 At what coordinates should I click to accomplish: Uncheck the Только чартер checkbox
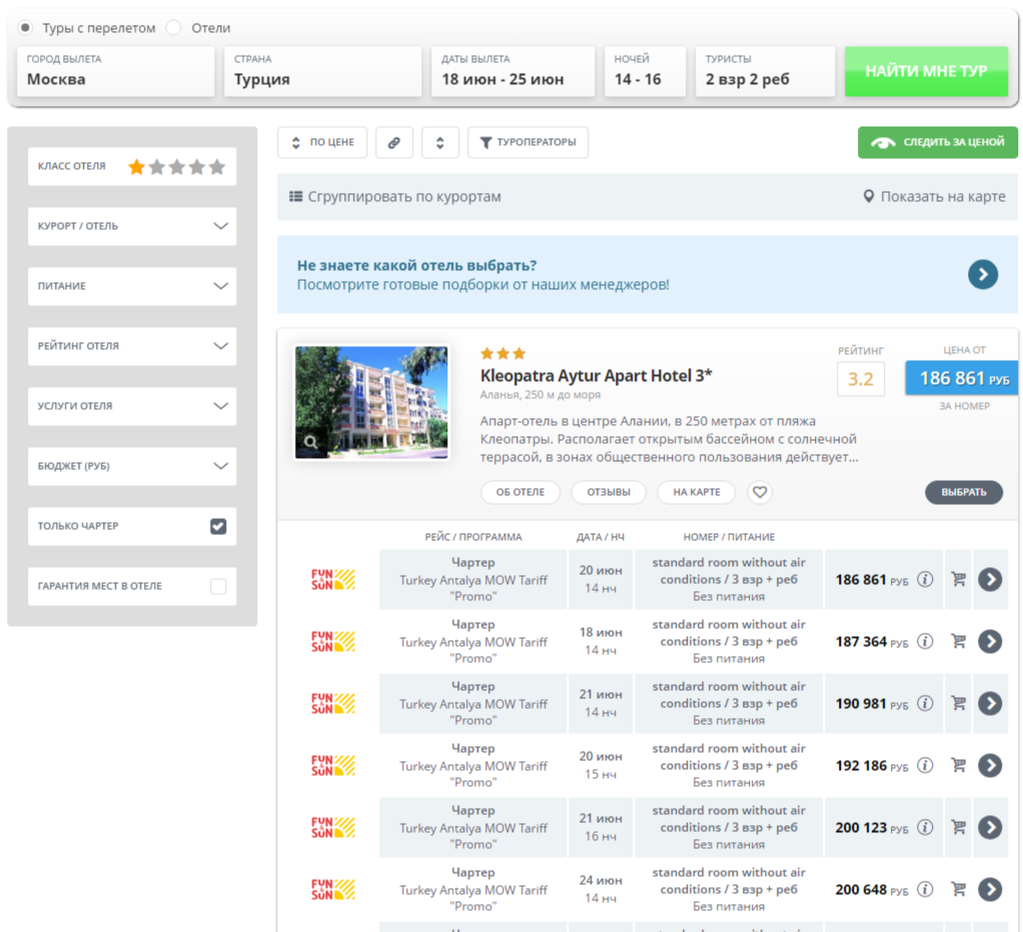(218, 526)
